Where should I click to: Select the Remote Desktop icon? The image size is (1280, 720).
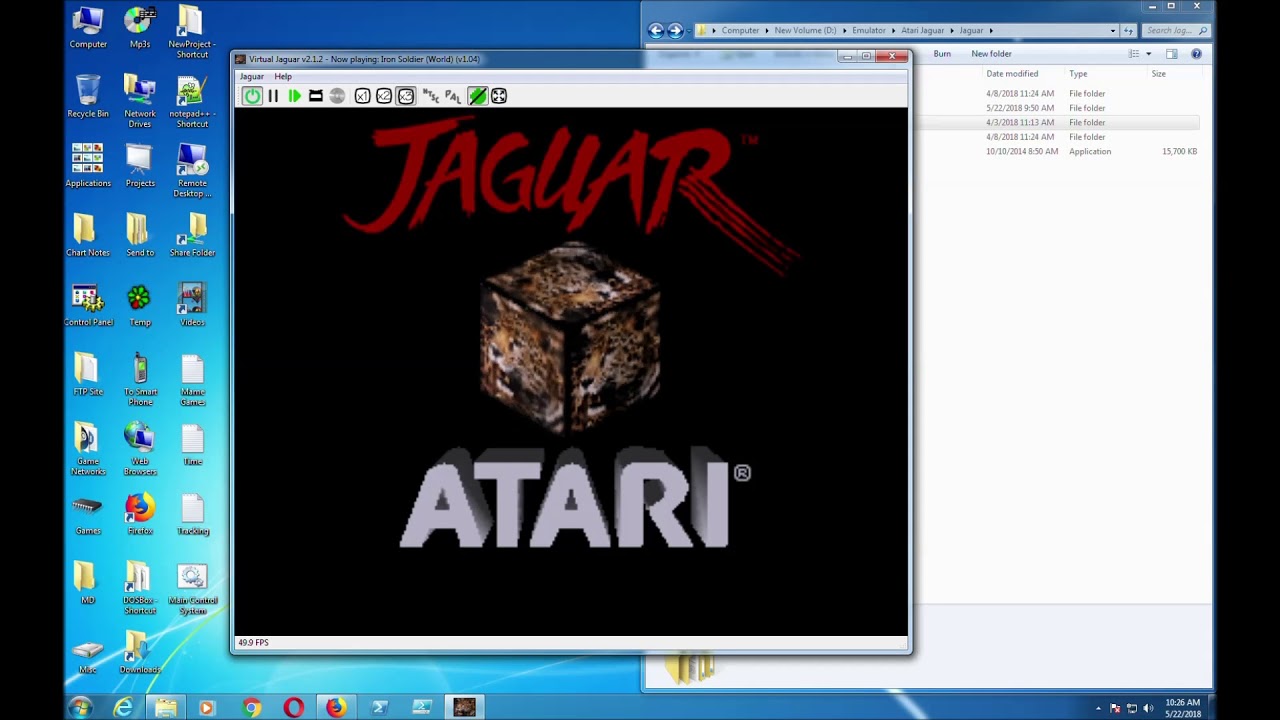192,171
